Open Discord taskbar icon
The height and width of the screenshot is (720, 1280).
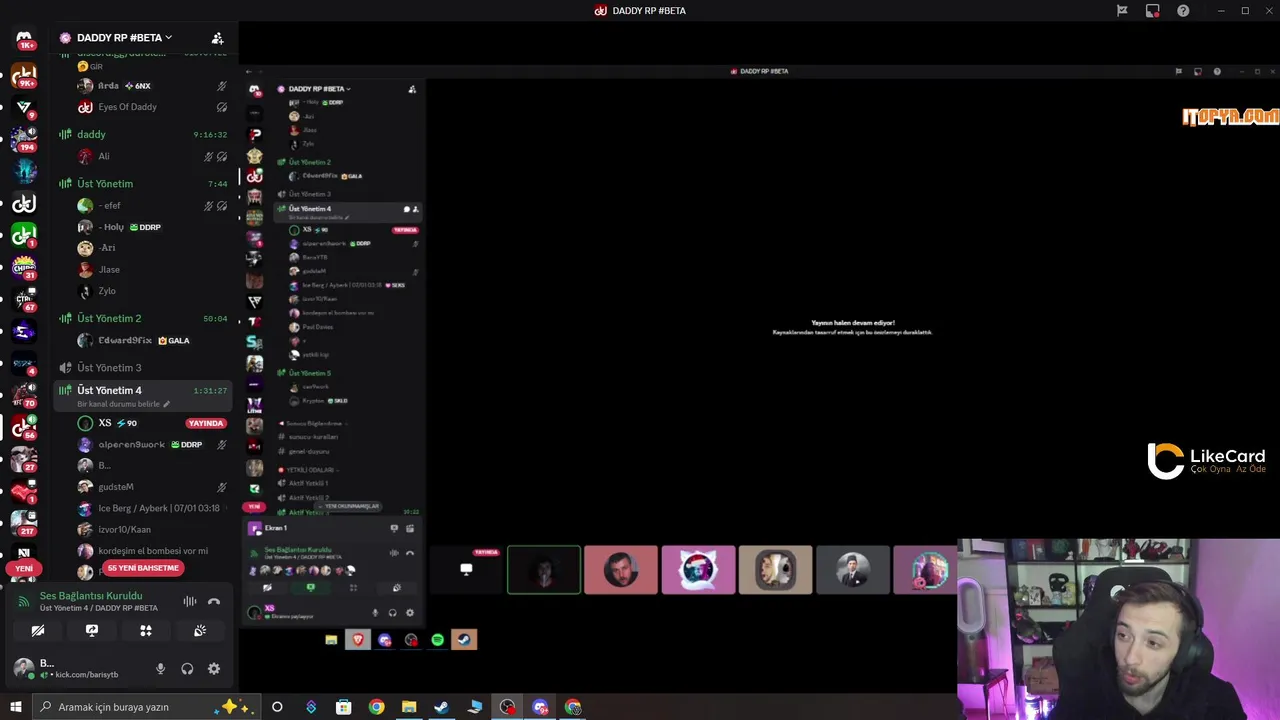540,707
